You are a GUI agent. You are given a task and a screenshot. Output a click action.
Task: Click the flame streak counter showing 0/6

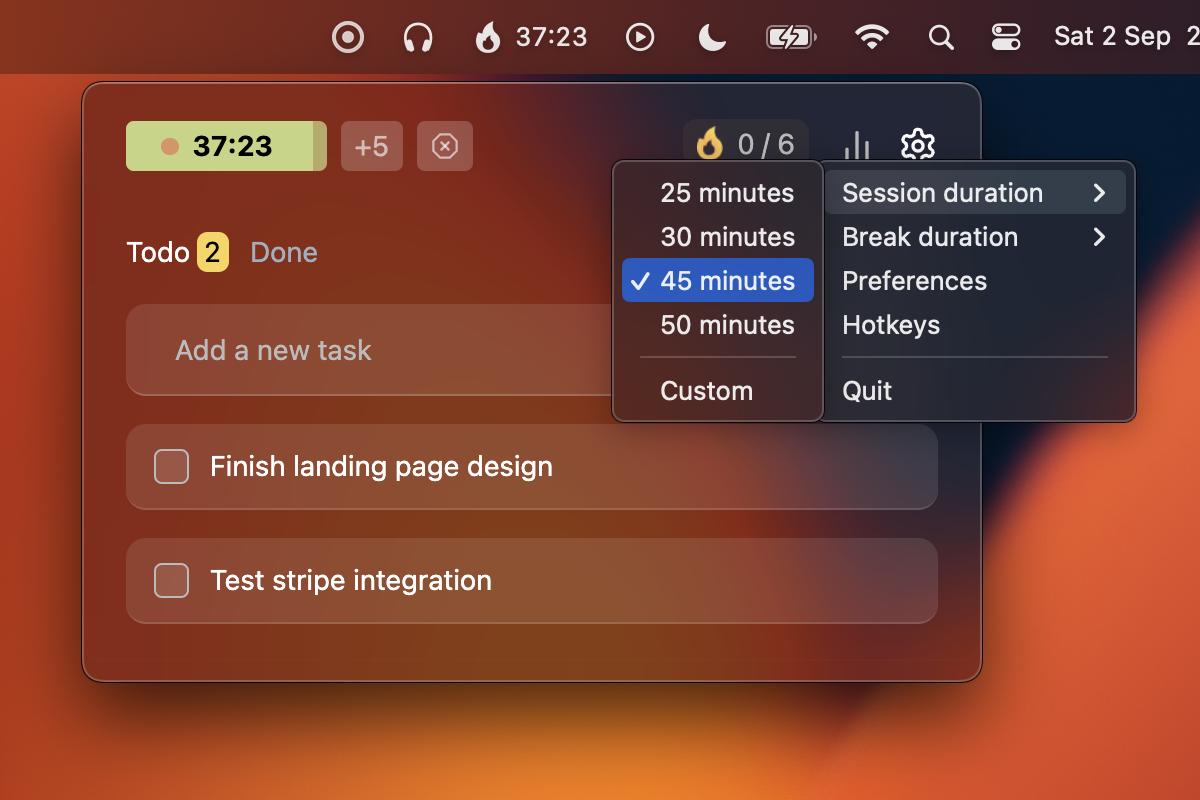(745, 145)
